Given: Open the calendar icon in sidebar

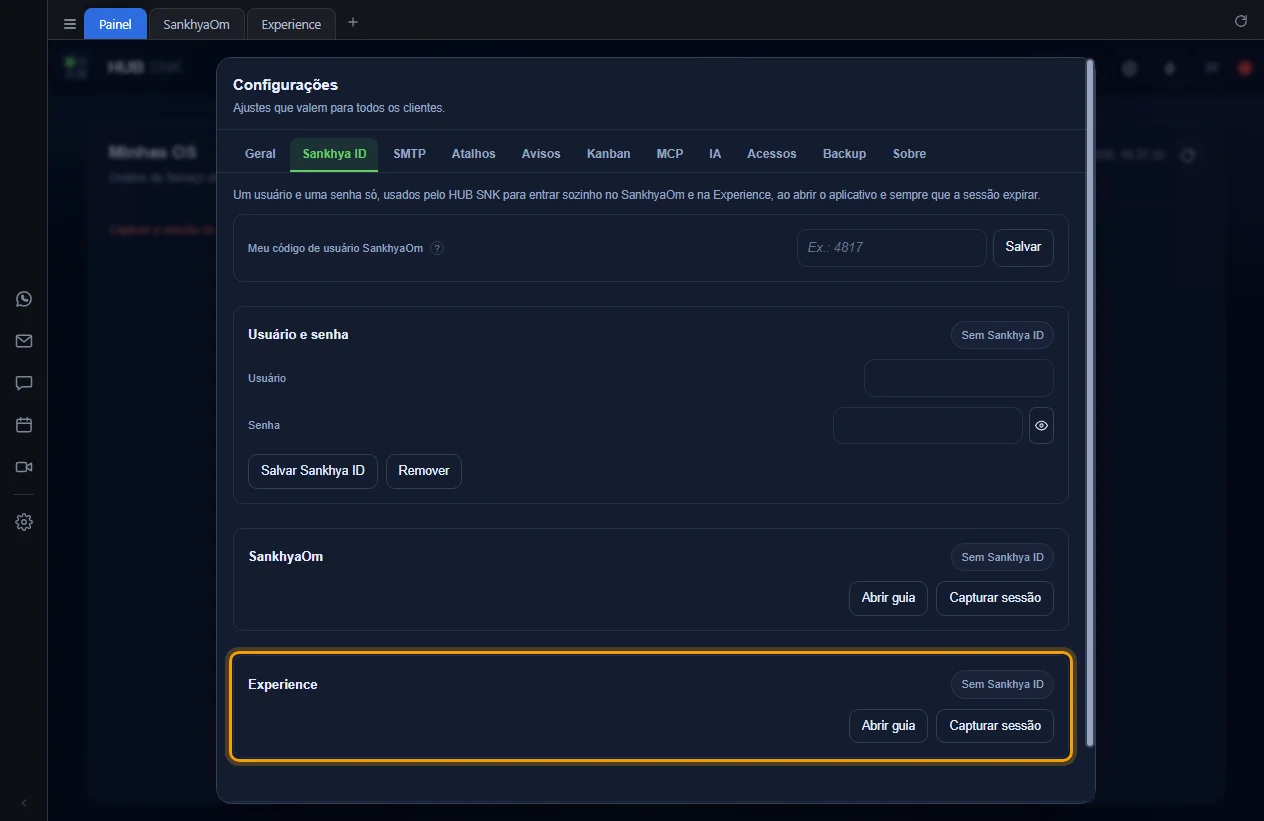Looking at the screenshot, I should coord(24,425).
